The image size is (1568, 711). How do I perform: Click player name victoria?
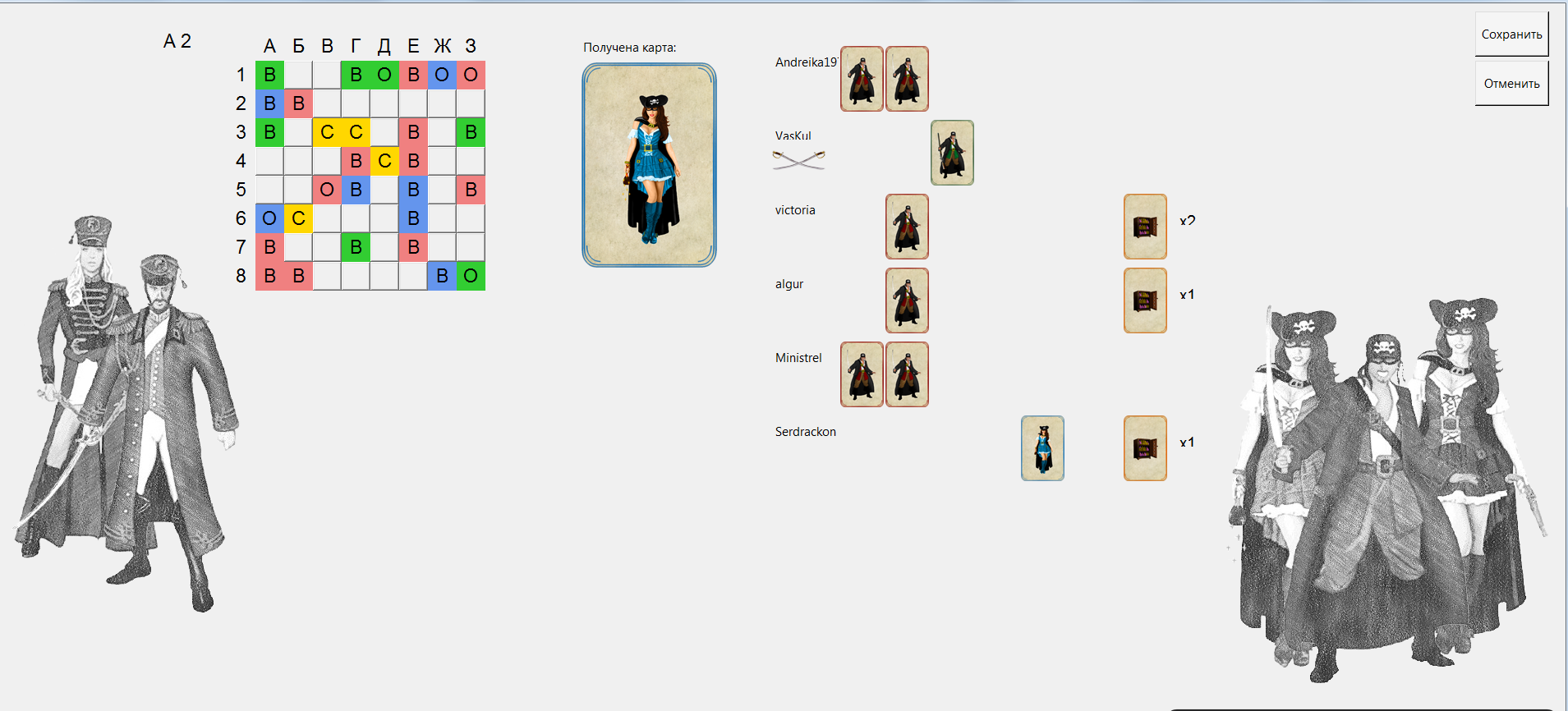(x=795, y=210)
